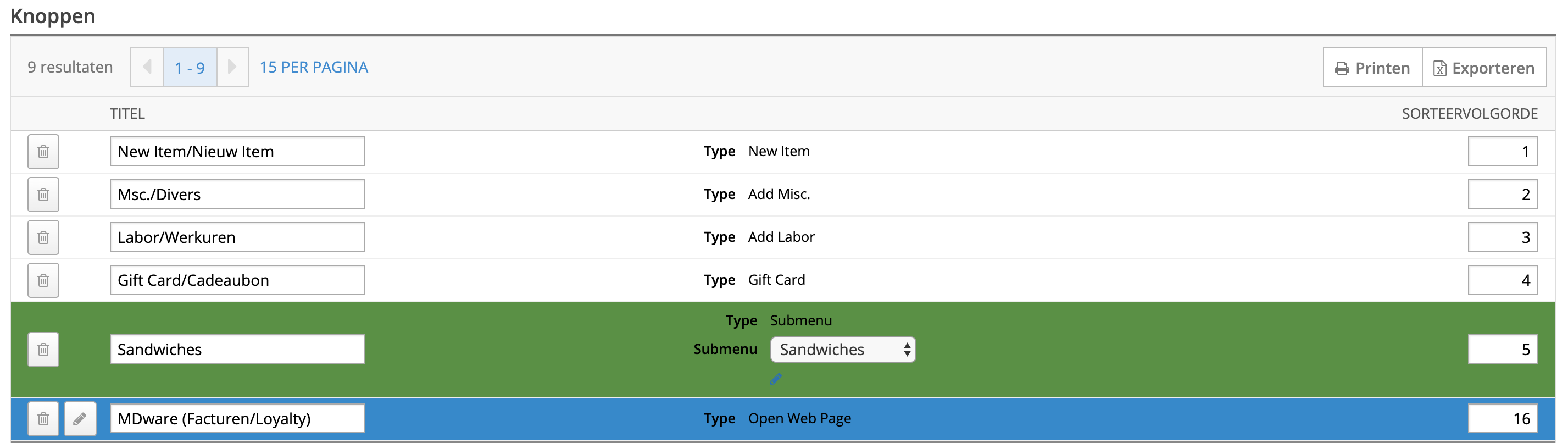Focus the New Item/Nieuw Item title field
Screen dimensions: 1568x443
[x=237, y=151]
